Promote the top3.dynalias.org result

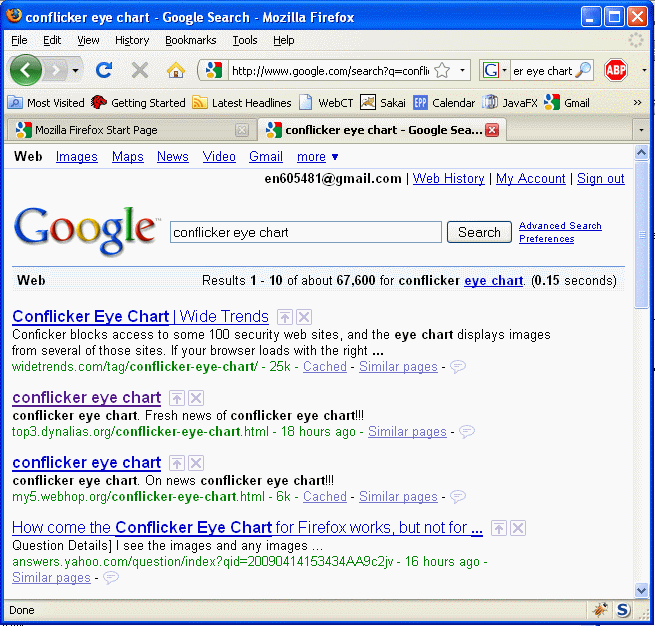(x=177, y=398)
